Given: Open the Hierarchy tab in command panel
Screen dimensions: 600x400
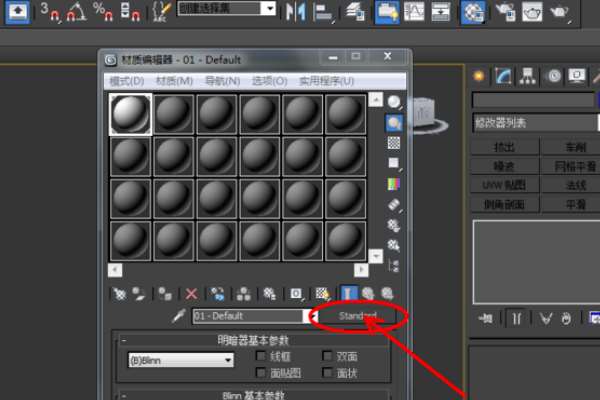Looking at the screenshot, I should click(x=528, y=76).
